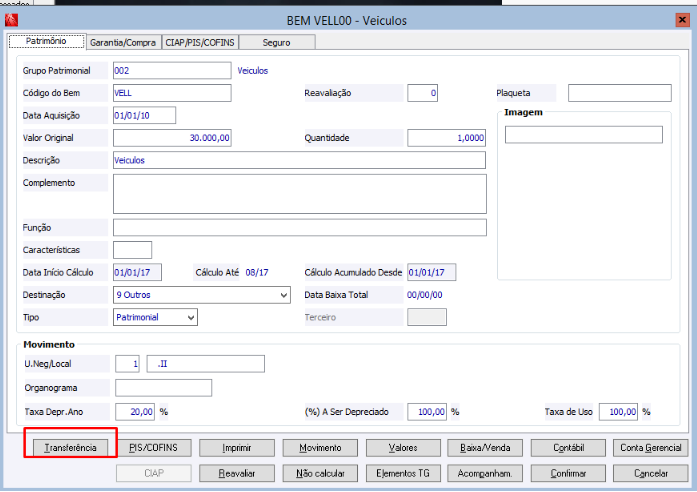697x492 pixels.
Task: Click the Baixa/Venda button
Action: pyautogui.click(x=485, y=448)
